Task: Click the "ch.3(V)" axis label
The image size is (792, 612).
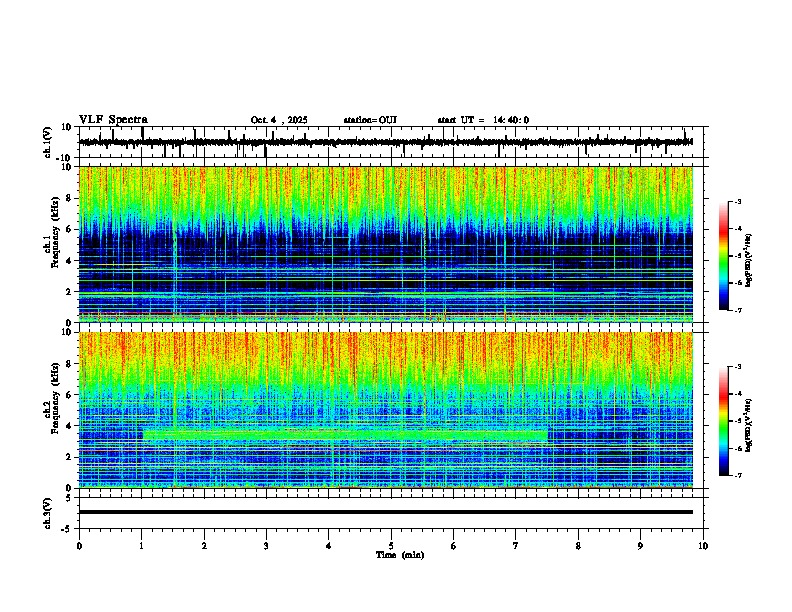Action: point(48,513)
